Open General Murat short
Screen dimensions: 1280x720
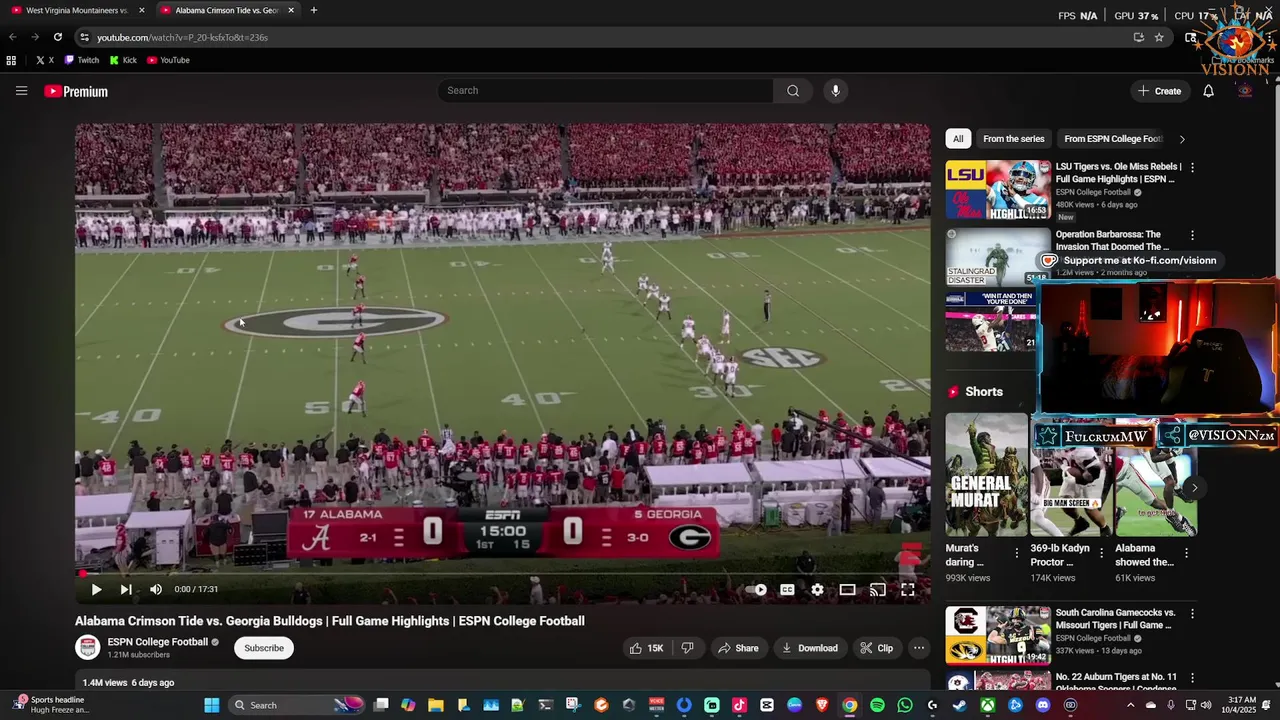pos(986,474)
